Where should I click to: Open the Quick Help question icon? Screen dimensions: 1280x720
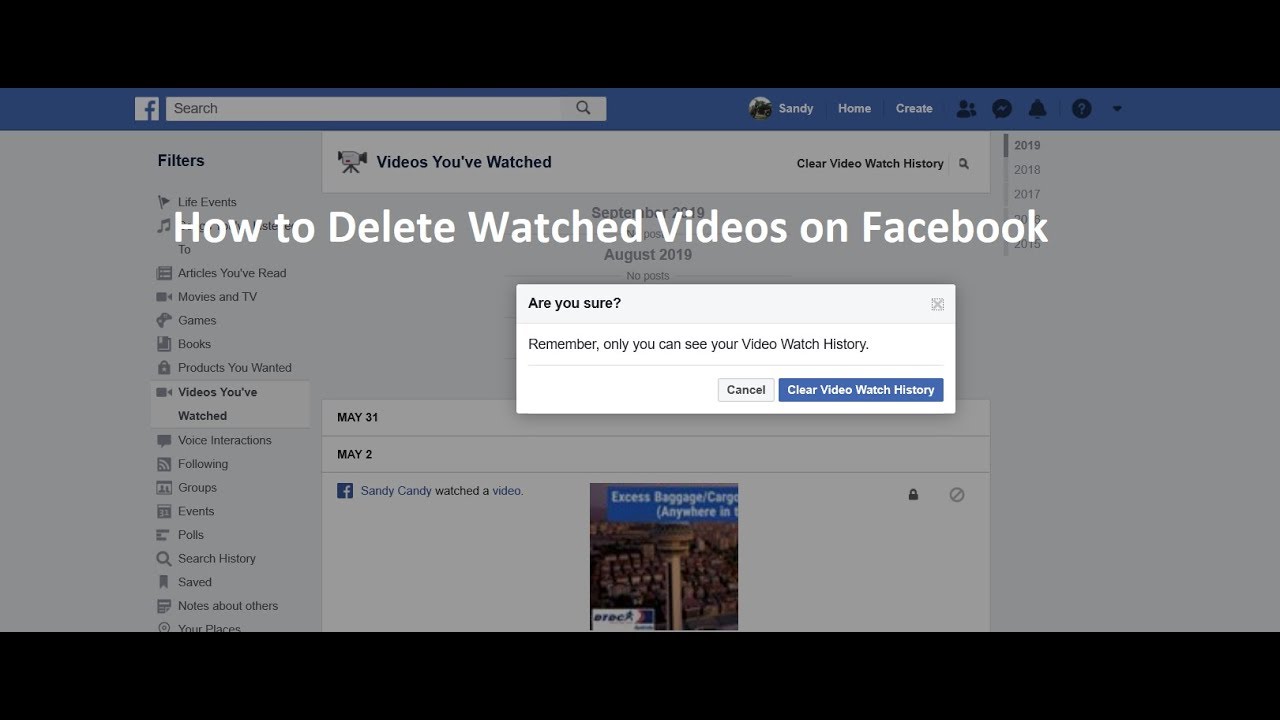[1081, 109]
